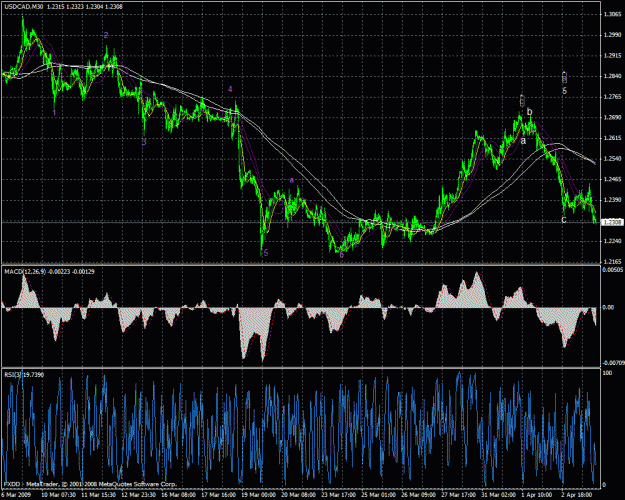Click the -0.00709 MACD scale value
625x500 pixels.
click(x=613, y=363)
